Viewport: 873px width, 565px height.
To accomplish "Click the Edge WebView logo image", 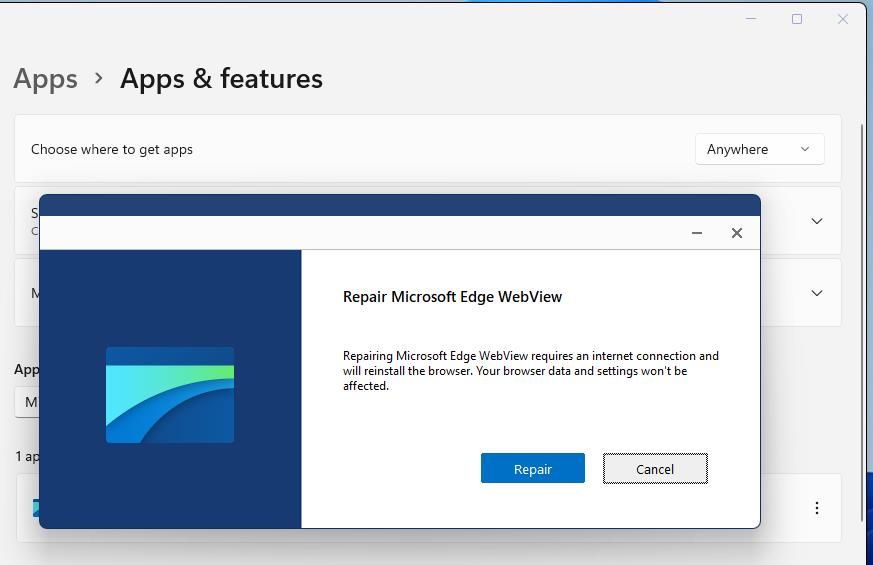I will [x=170, y=395].
